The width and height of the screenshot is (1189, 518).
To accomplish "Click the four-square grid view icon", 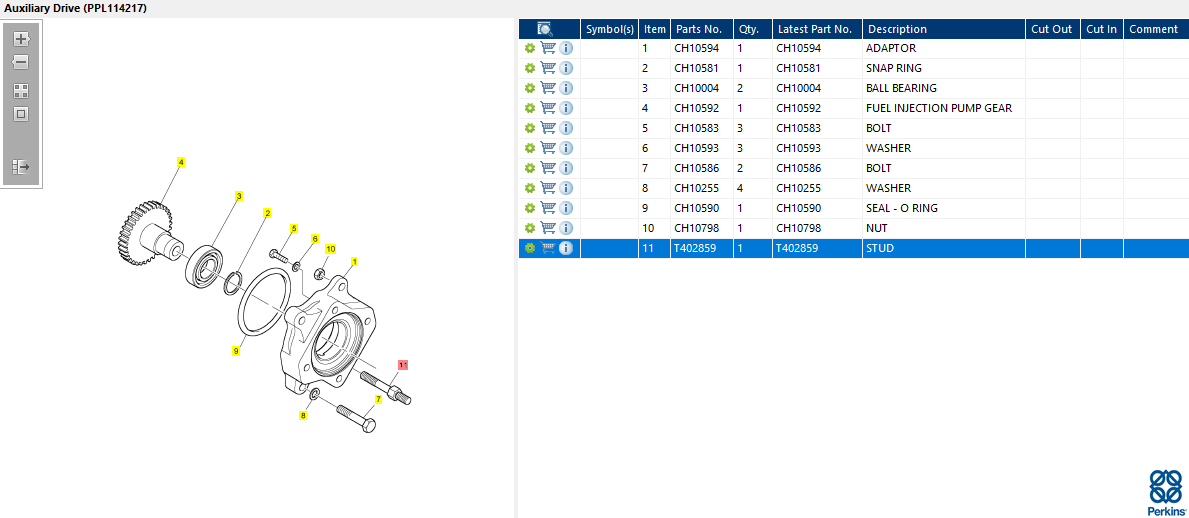I will (21, 90).
